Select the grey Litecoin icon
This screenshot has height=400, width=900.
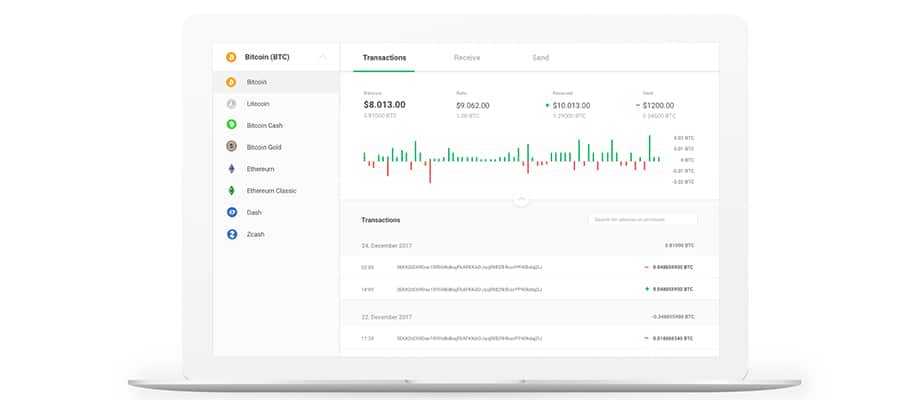(x=231, y=104)
